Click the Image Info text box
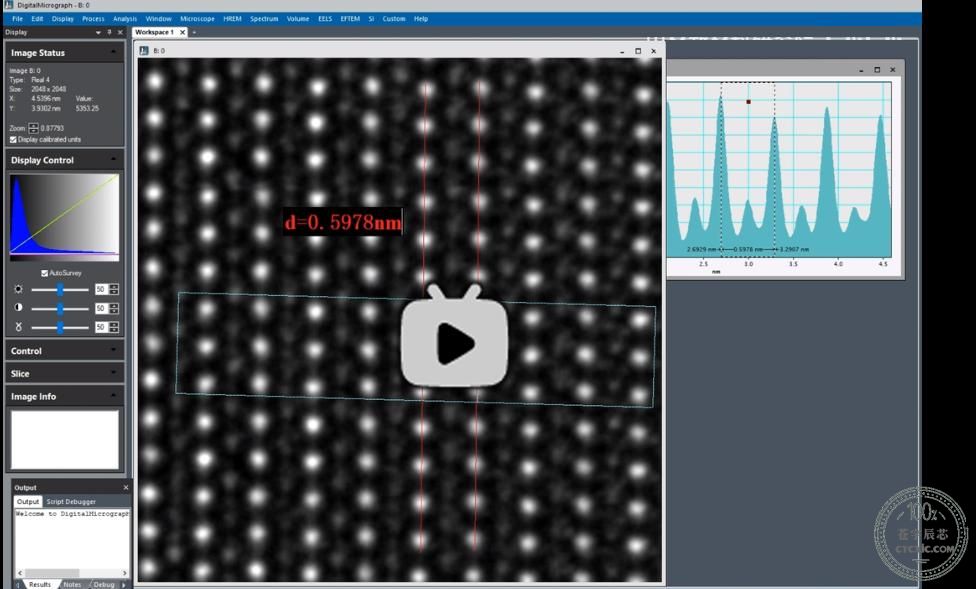 [x=64, y=439]
